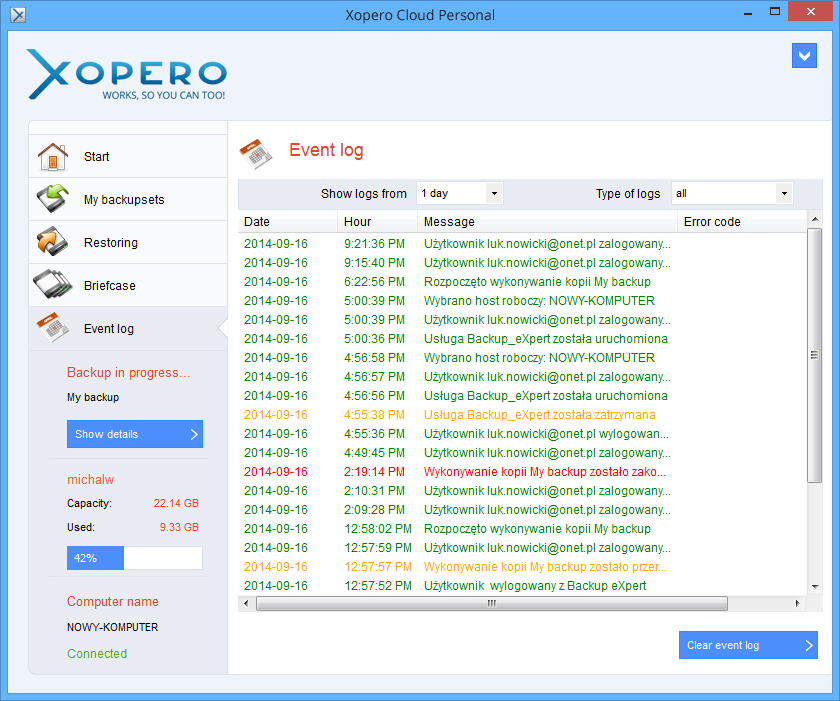Screen dimensions: 840x701
Task: Click the scroll up arrow of the log list
Action: (x=814, y=219)
